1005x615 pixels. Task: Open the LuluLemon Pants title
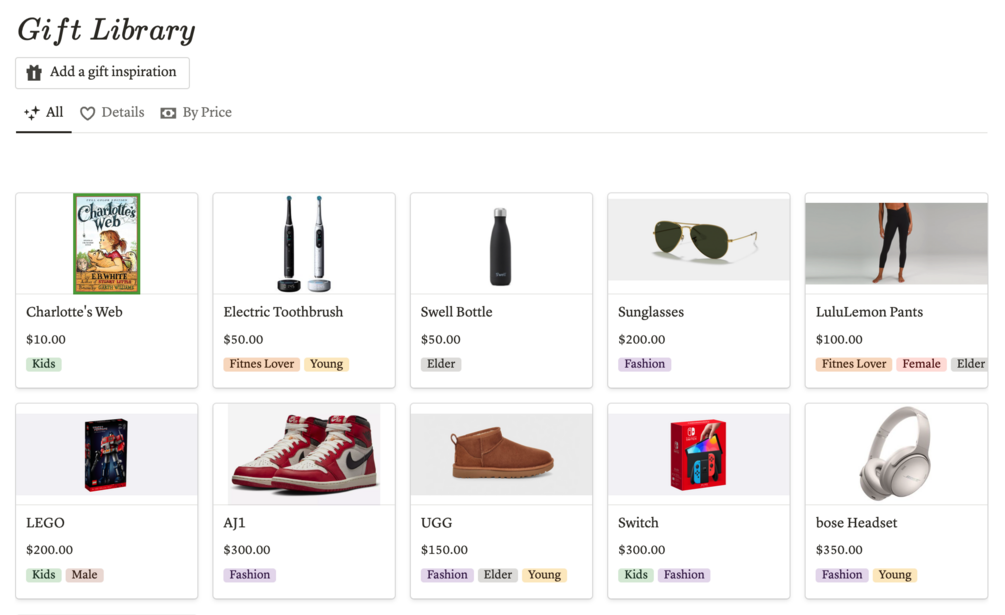869,312
